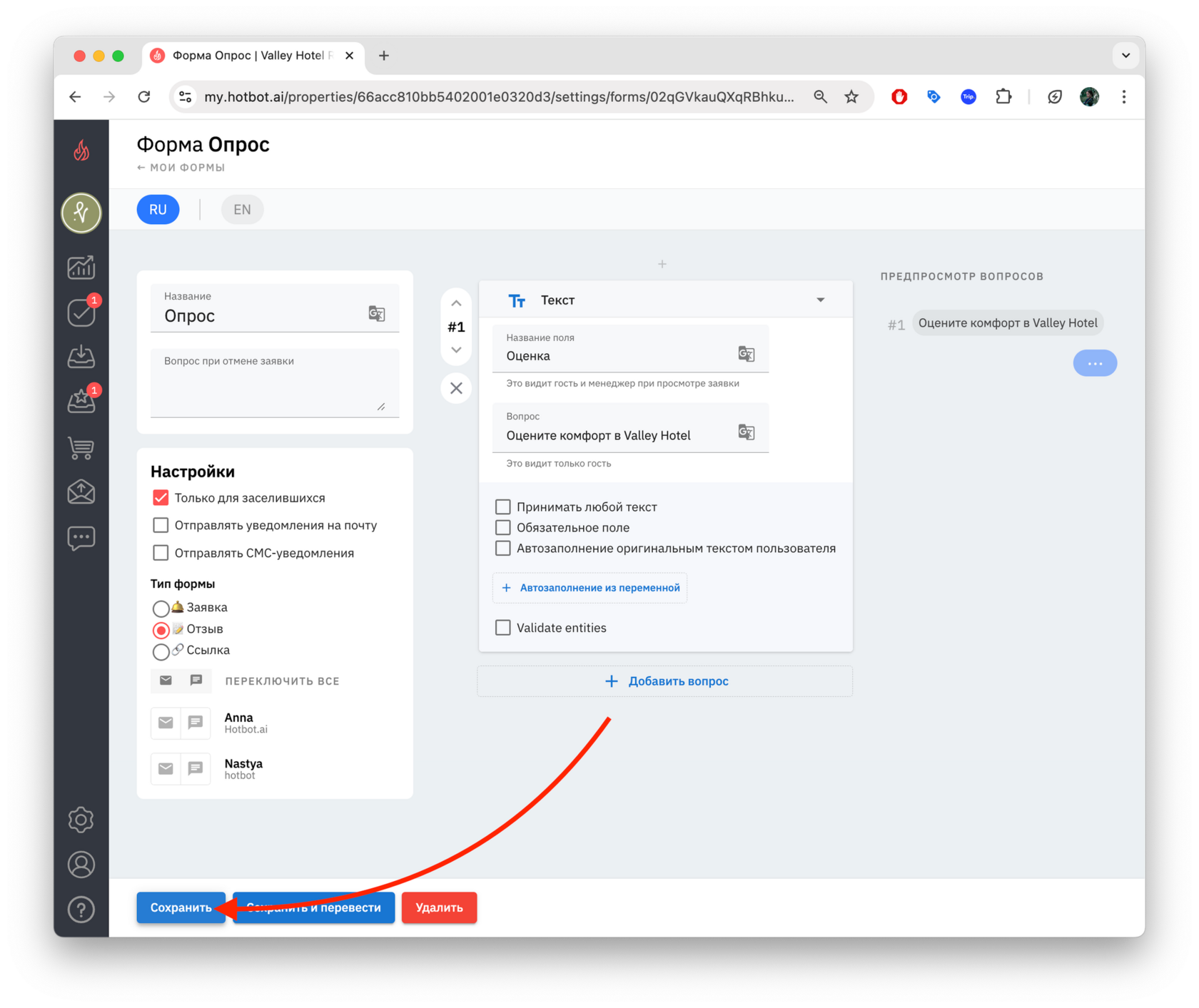Click the Сохранить button
The image size is (1199, 1008).
coord(181,908)
